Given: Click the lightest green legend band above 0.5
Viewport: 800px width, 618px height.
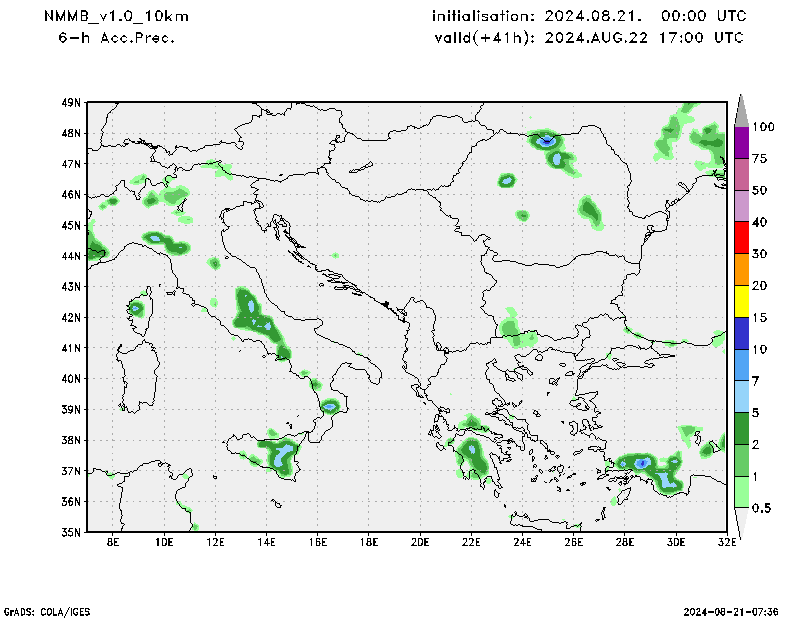Looking at the screenshot, I should (742, 492).
